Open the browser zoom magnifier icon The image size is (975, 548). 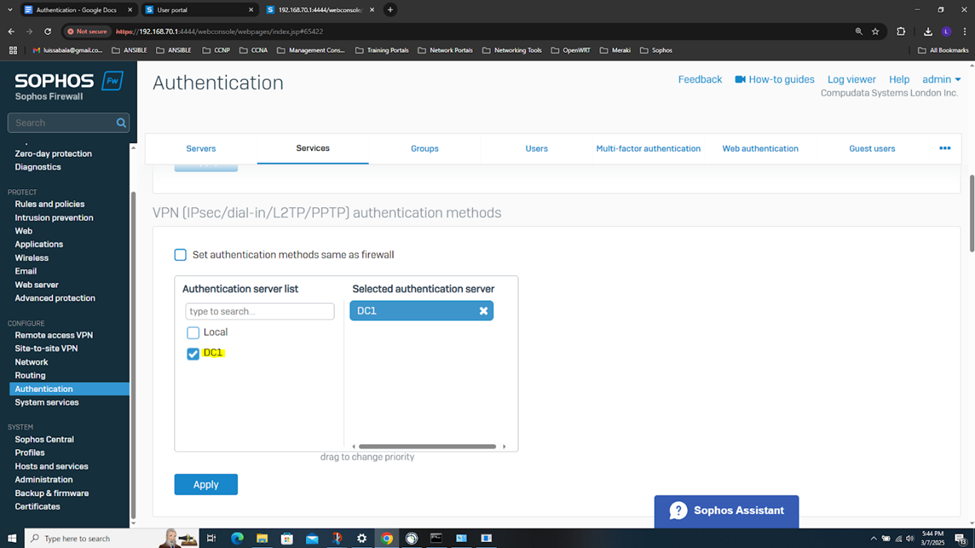(859, 31)
